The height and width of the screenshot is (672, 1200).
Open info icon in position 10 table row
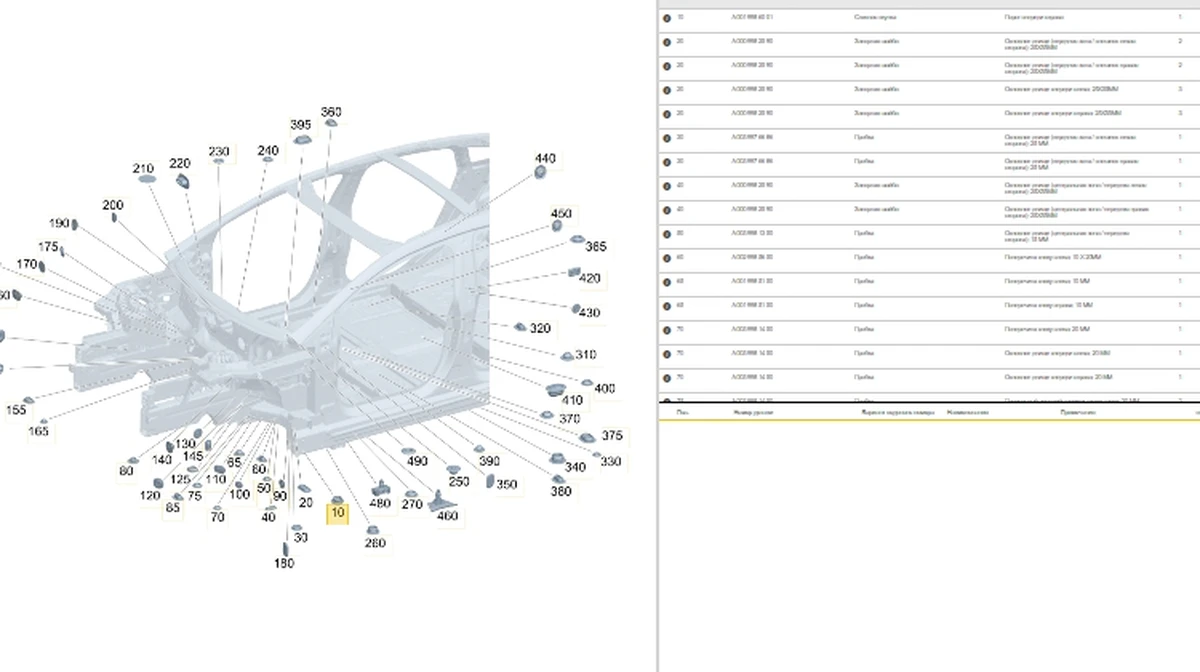click(667, 17)
